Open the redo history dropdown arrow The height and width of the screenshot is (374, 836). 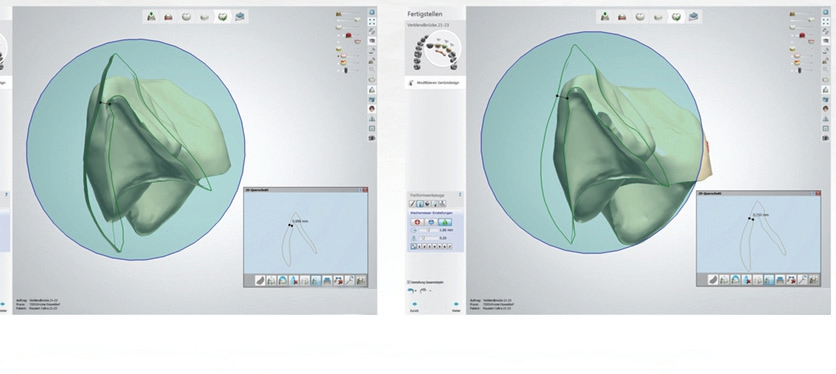430,291
